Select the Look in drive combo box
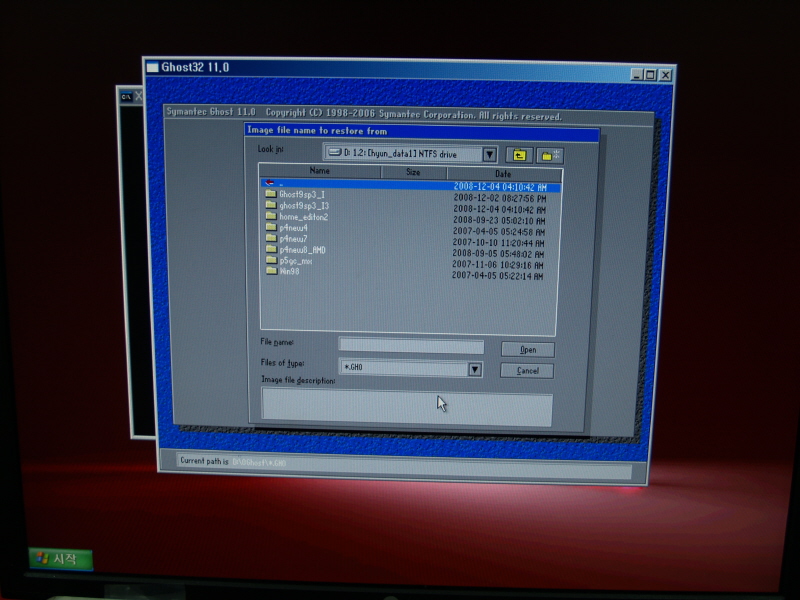The image size is (800, 600). pos(410,154)
